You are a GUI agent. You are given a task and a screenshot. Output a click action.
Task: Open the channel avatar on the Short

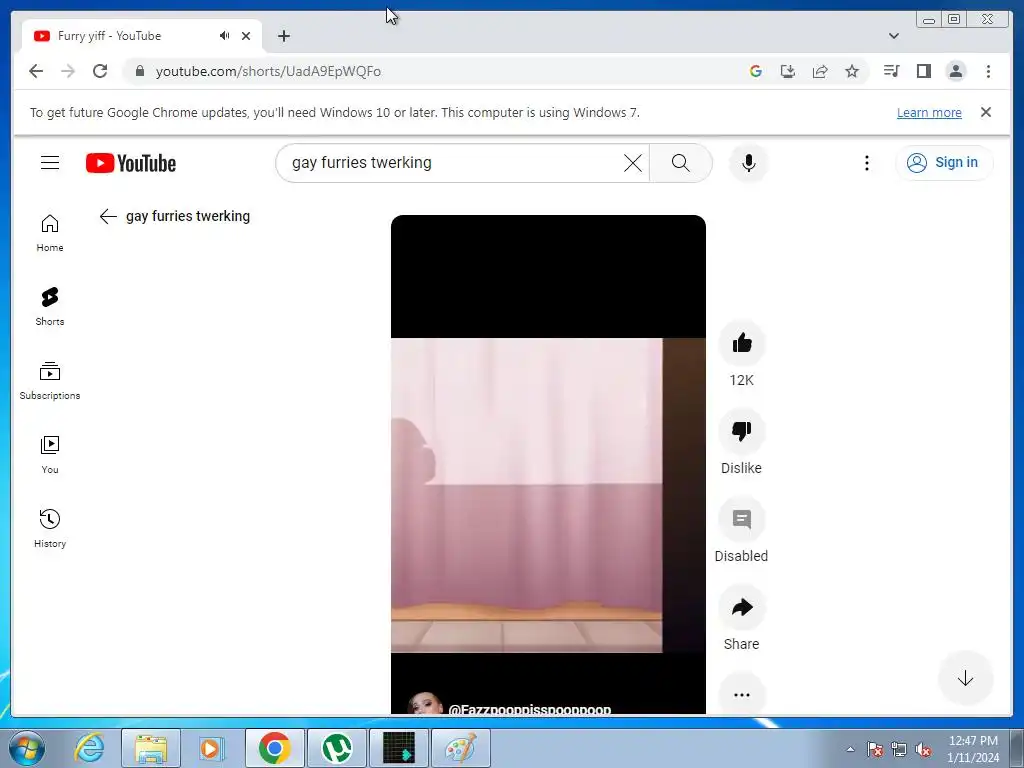tap(424, 704)
